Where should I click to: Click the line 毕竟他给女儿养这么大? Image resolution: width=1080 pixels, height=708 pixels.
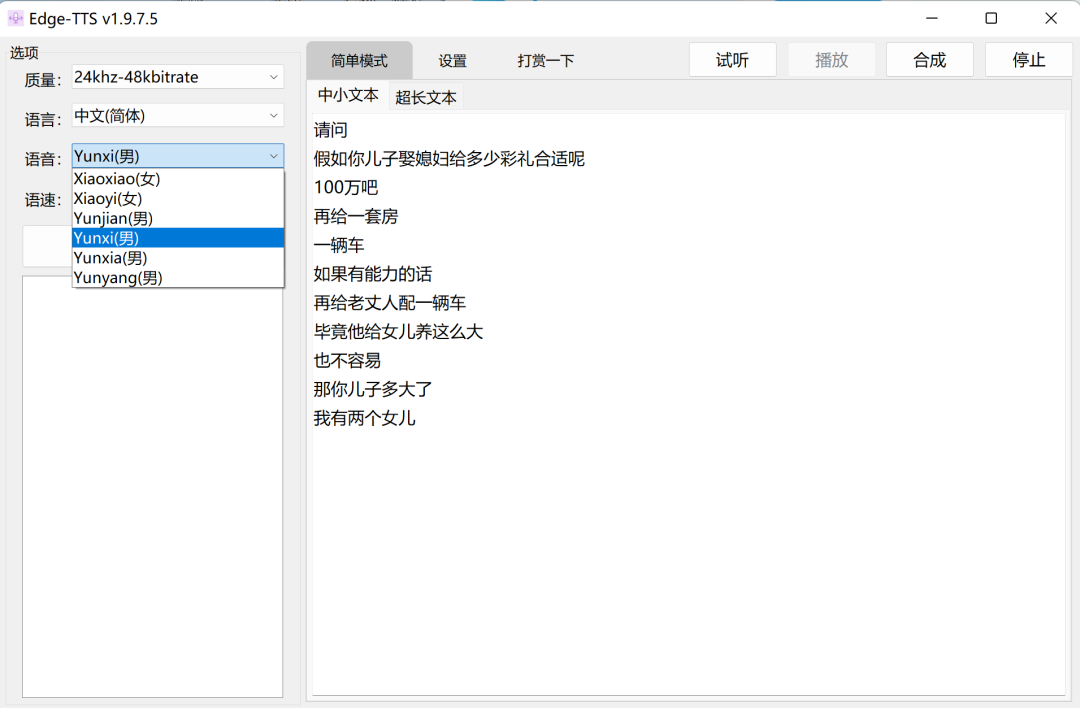398,332
